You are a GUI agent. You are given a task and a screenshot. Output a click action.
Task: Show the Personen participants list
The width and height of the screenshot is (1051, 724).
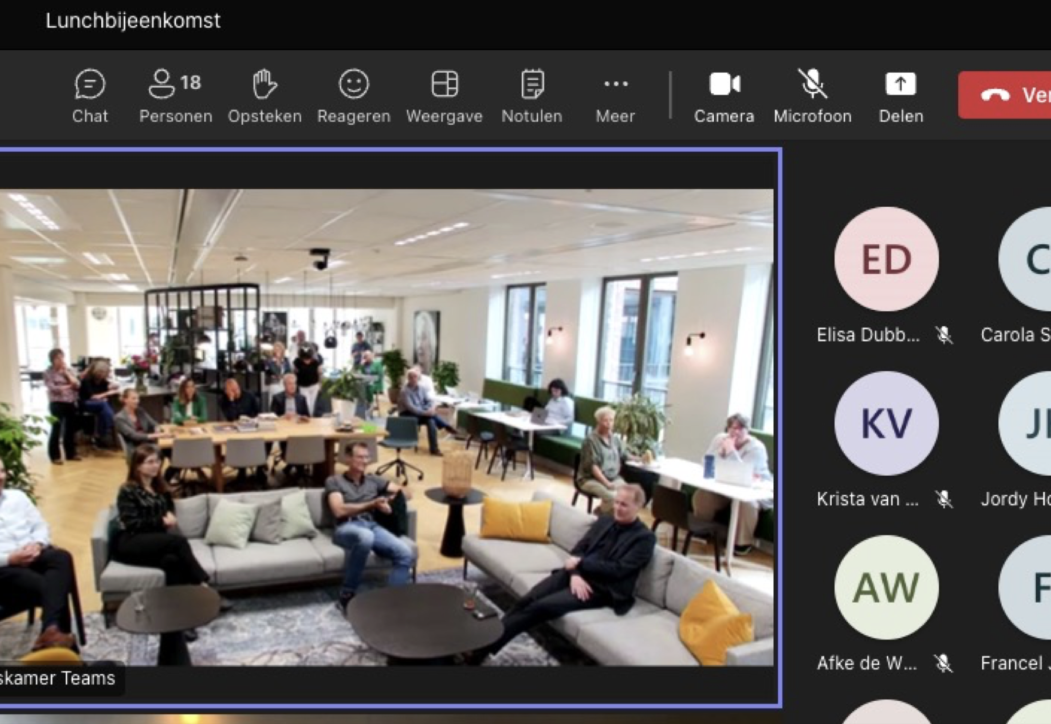coord(175,96)
